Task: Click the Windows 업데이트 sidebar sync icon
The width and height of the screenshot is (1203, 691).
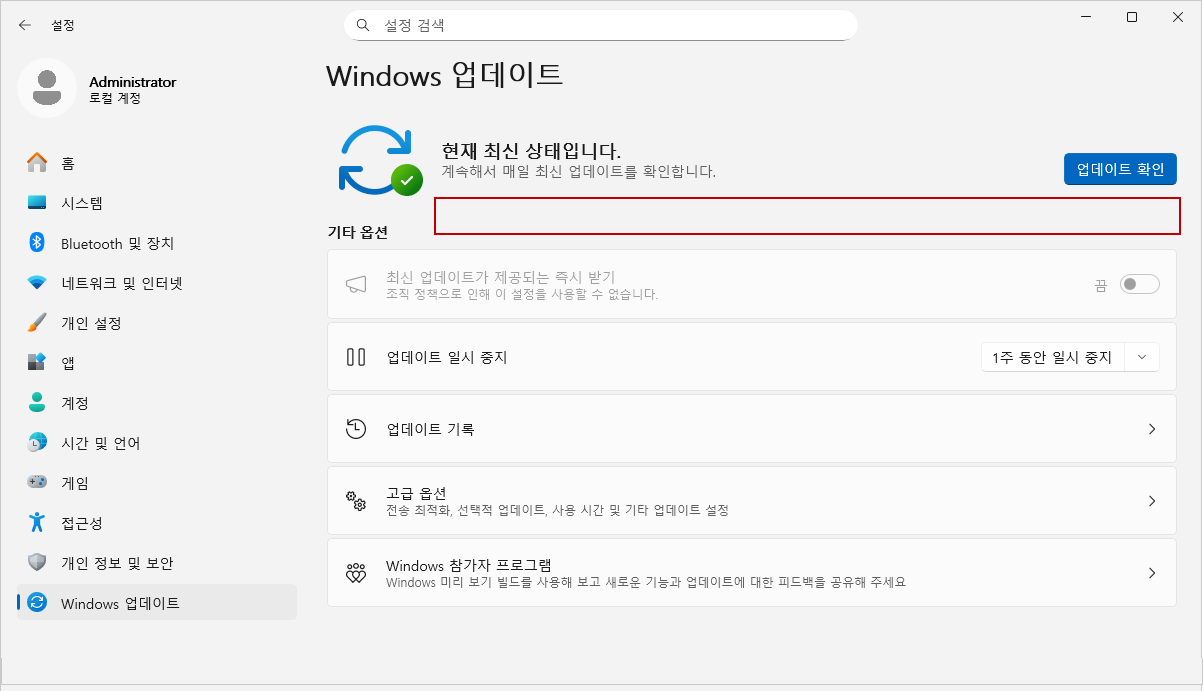Action: tap(37, 603)
